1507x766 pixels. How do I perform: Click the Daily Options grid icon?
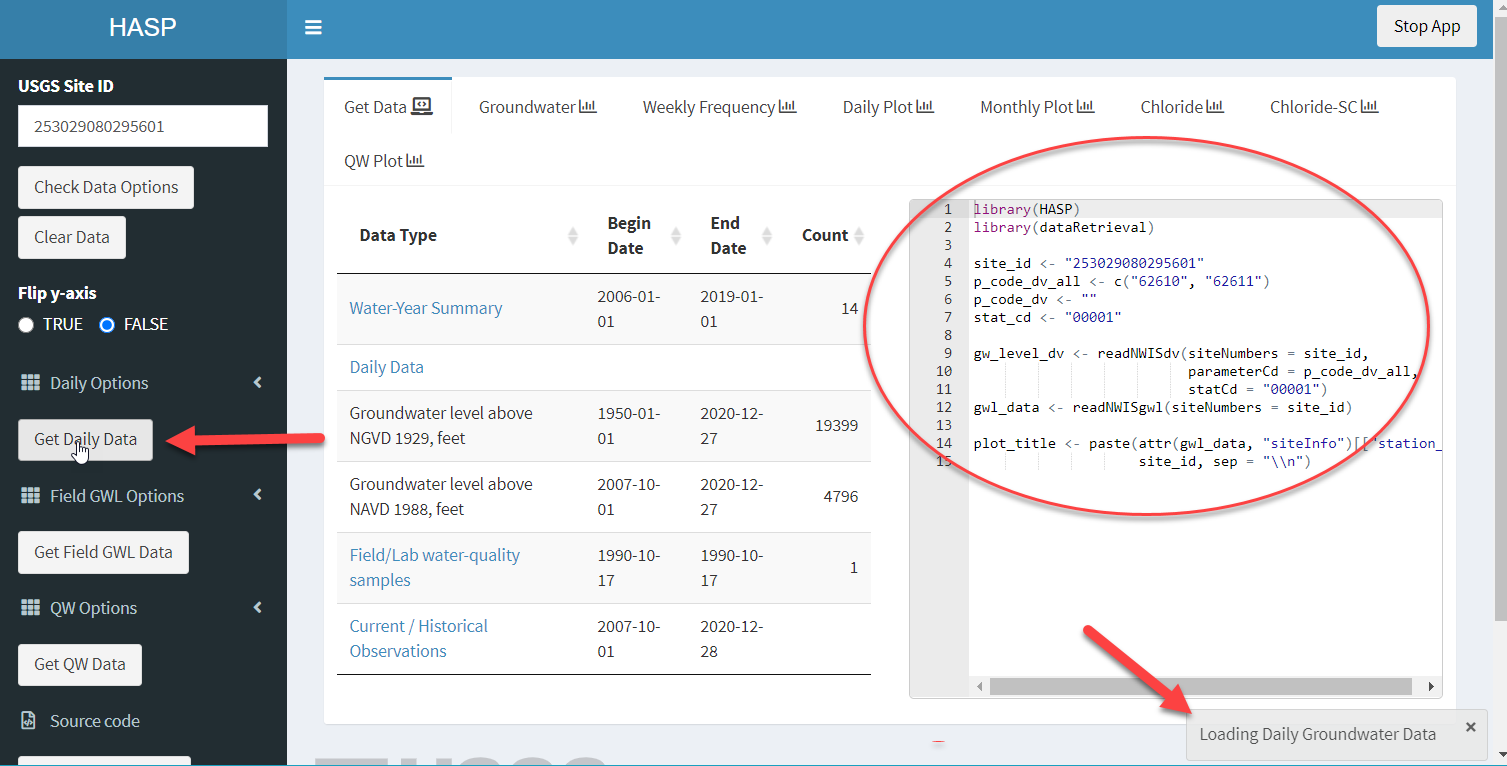pos(29,383)
